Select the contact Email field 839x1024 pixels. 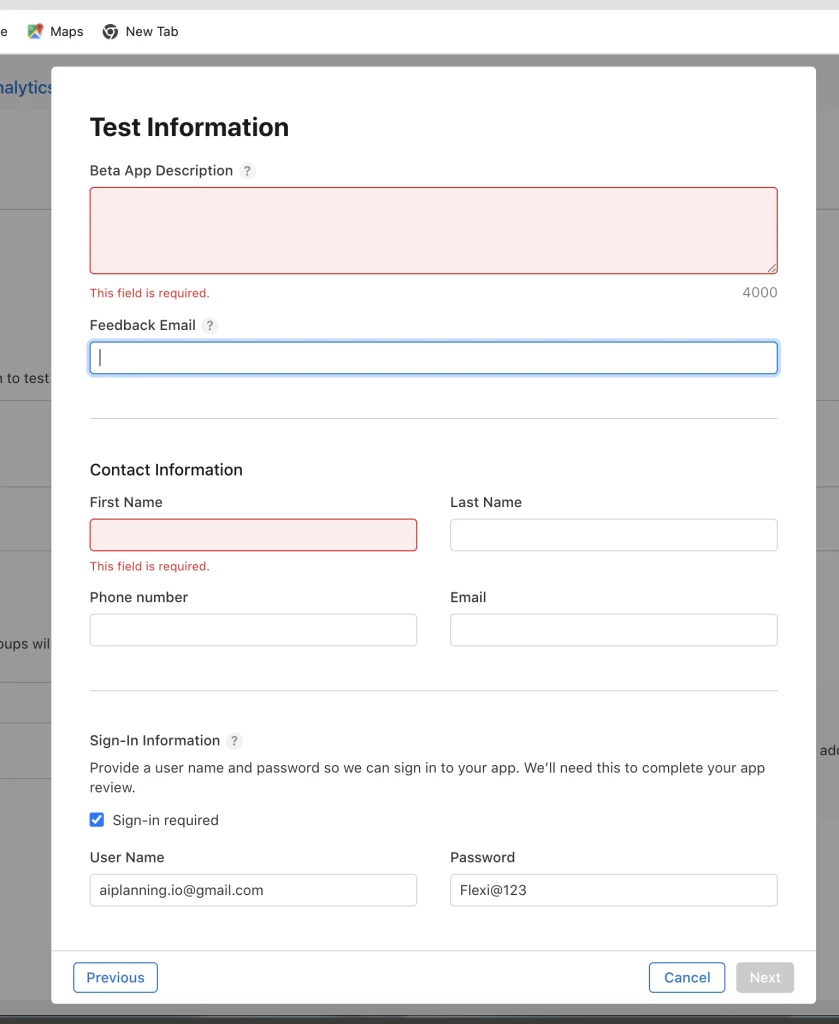tap(614, 630)
